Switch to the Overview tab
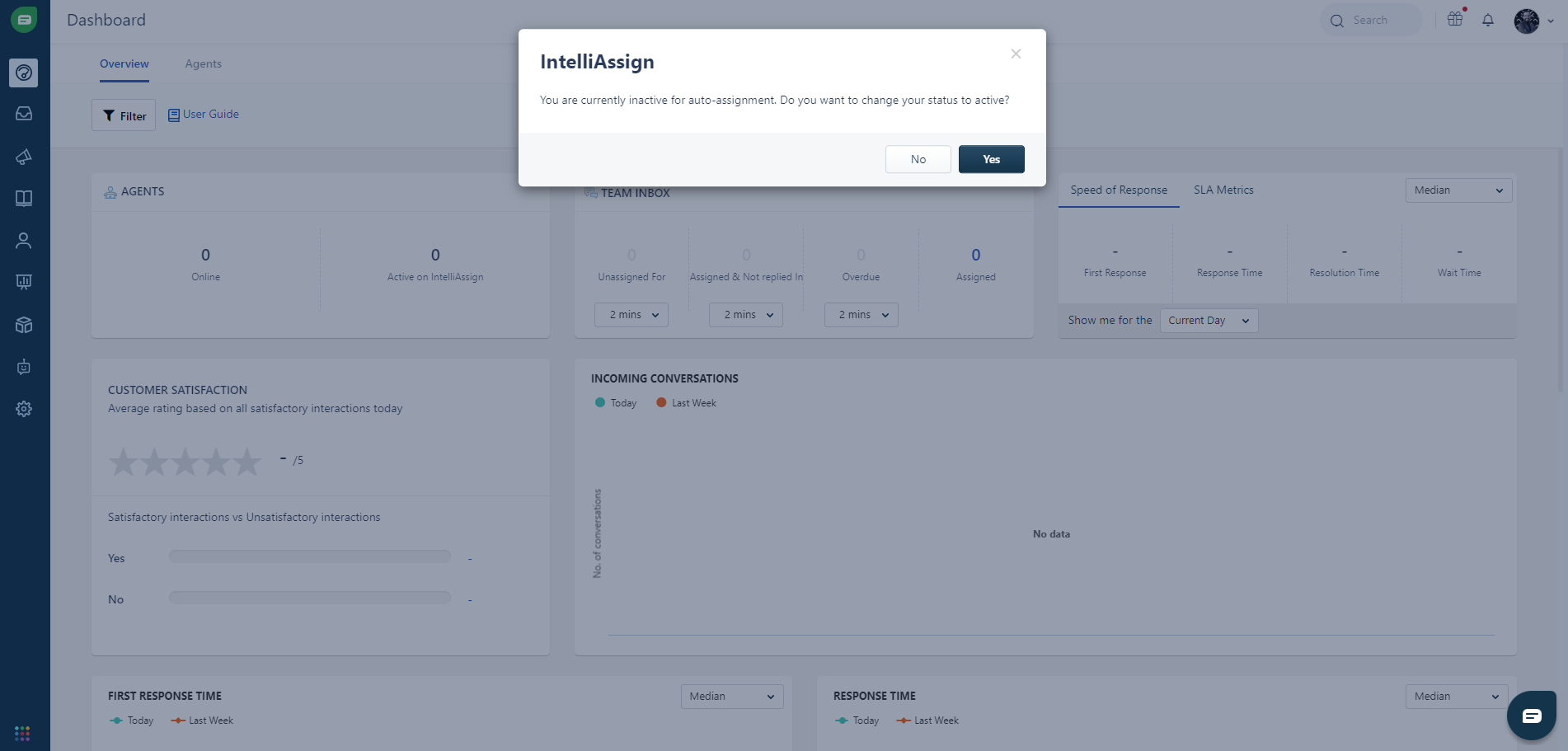The height and width of the screenshot is (751, 1568). click(124, 64)
